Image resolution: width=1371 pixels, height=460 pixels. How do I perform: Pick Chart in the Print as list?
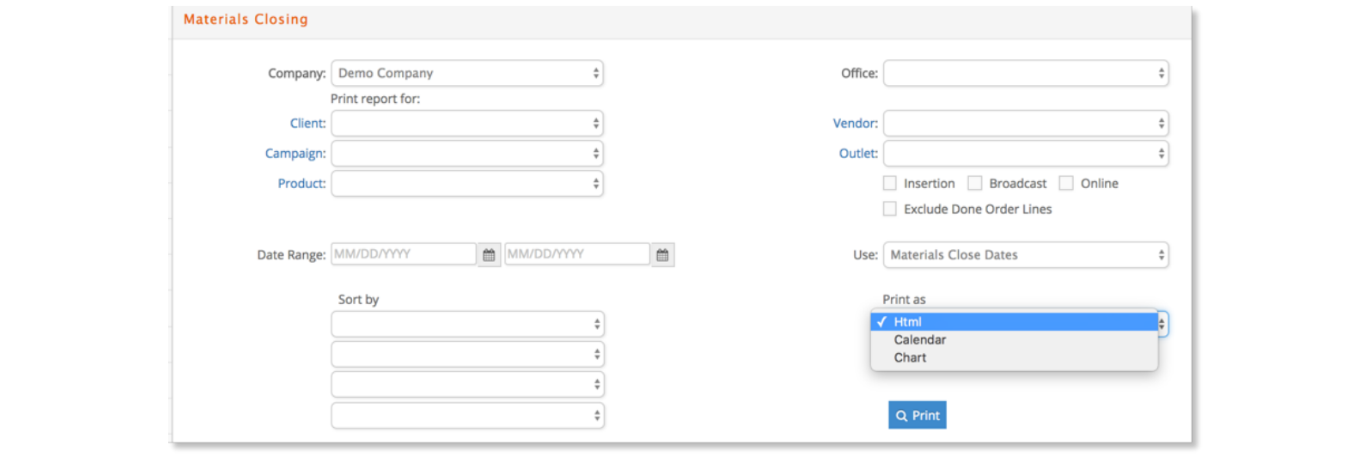click(1014, 358)
